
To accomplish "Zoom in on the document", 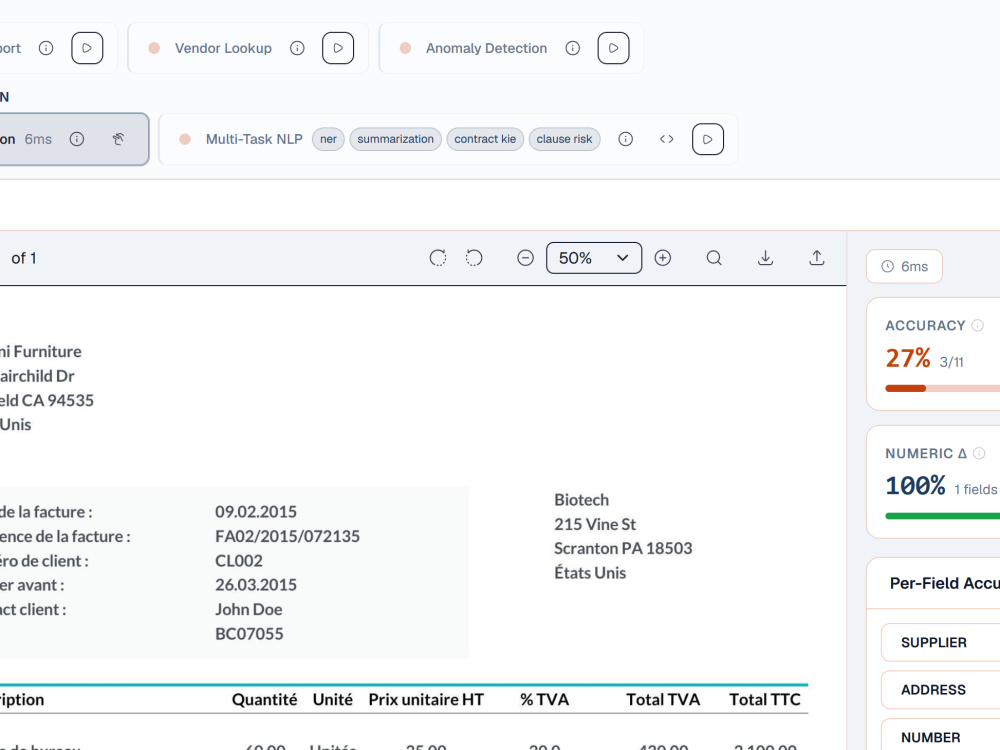I will pos(663,258).
